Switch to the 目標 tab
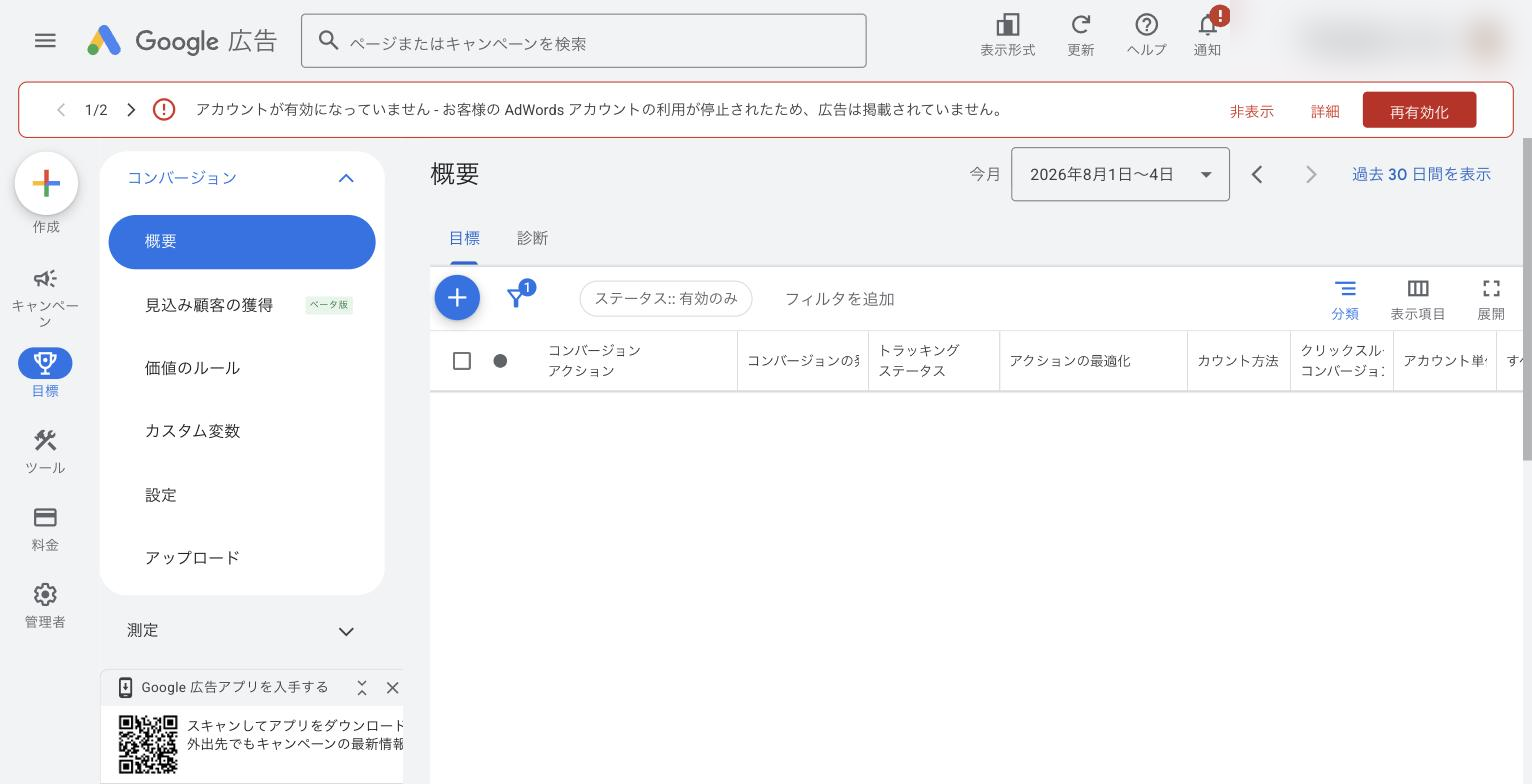Image resolution: width=1532 pixels, height=784 pixels. (x=464, y=238)
